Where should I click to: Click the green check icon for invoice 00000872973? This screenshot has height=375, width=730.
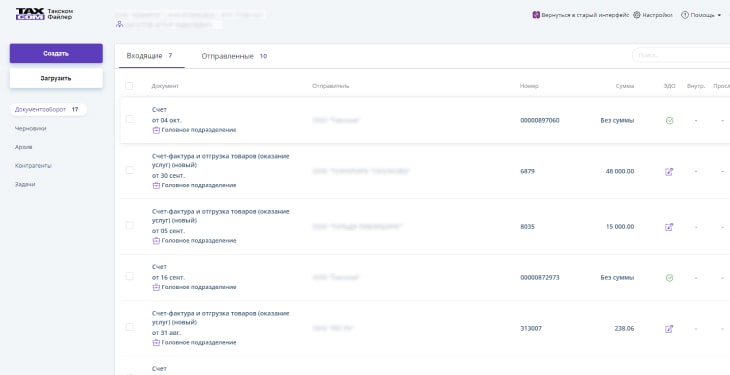tap(669, 278)
